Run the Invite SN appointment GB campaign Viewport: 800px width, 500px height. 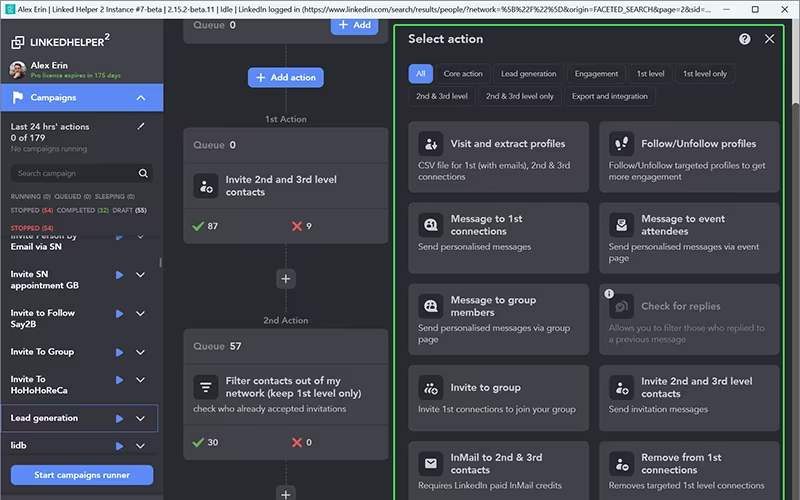pos(119,275)
